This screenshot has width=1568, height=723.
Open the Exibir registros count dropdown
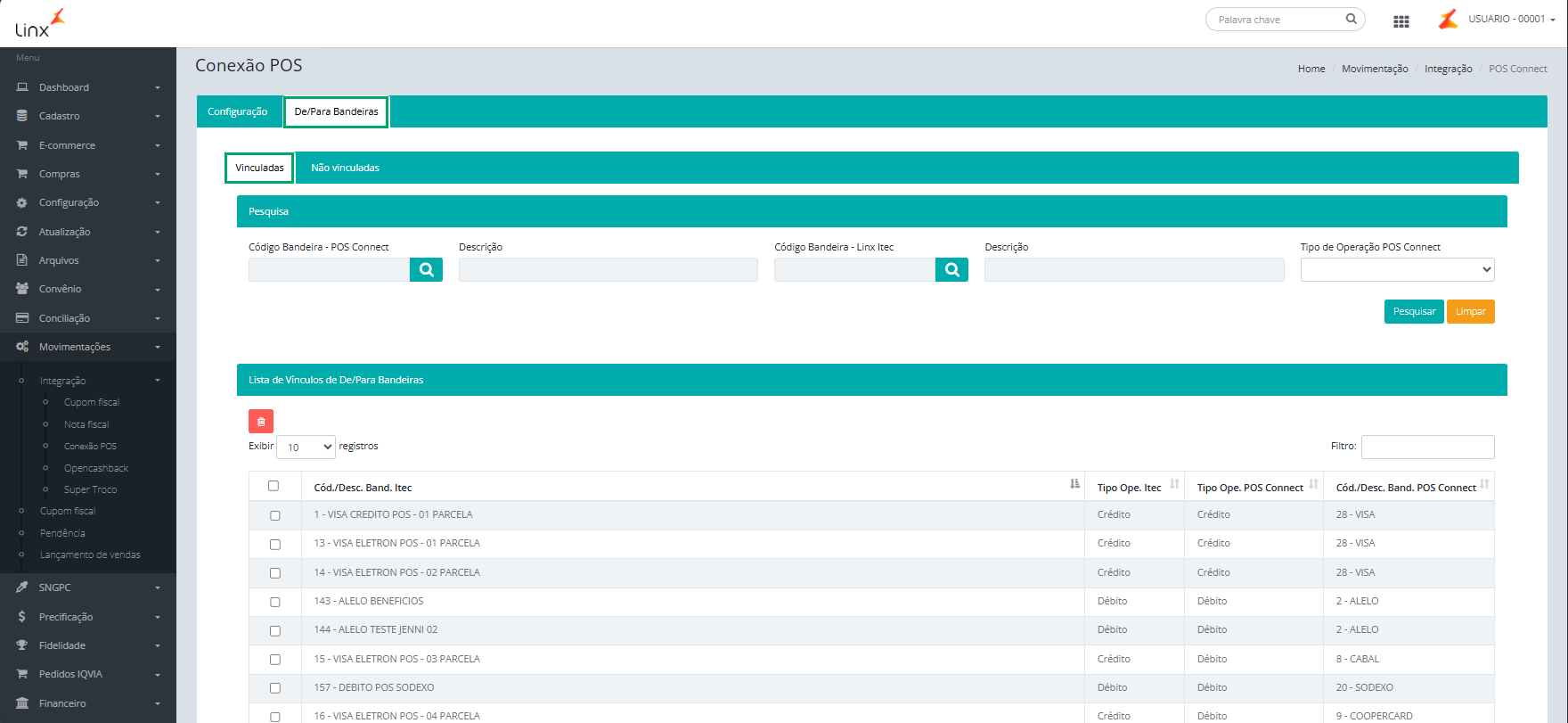[x=306, y=447]
